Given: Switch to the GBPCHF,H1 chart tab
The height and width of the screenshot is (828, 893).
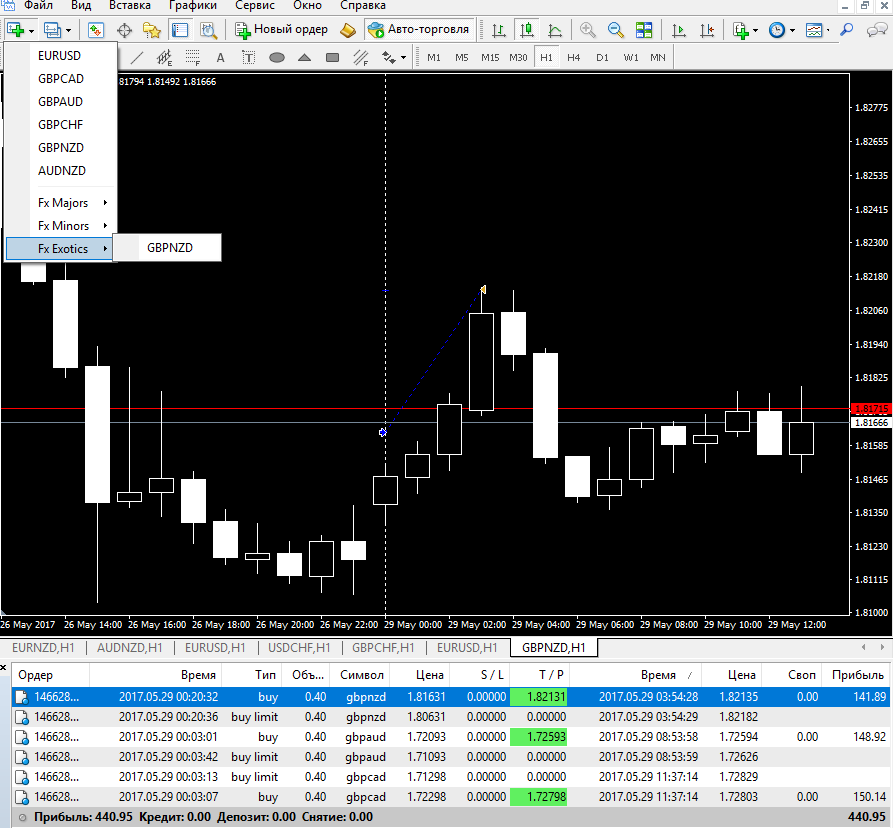Looking at the screenshot, I should click(383, 647).
